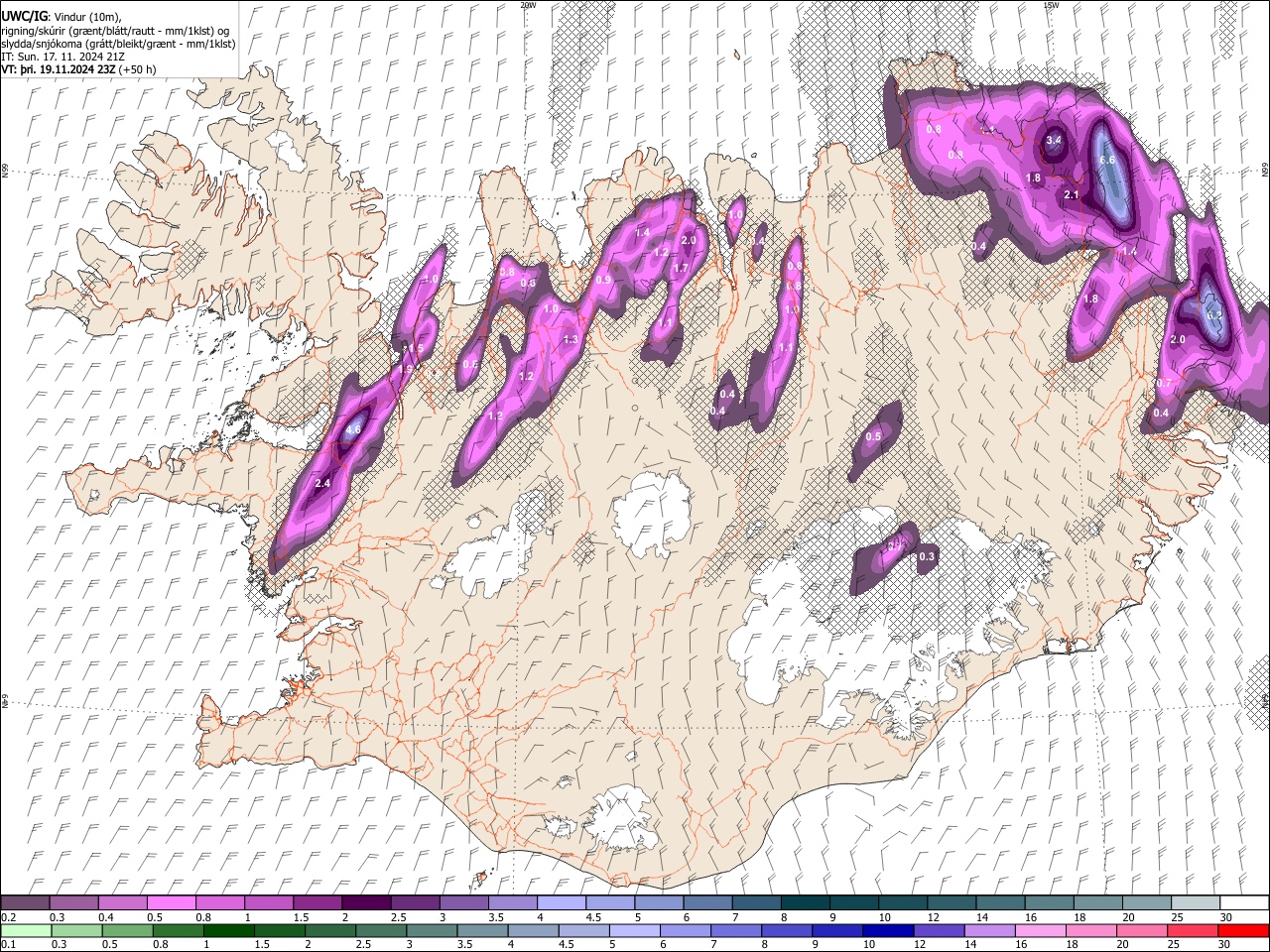Image resolution: width=1270 pixels, height=952 pixels.
Task: Click the 2.4 precipitation value on the map
Action: click(x=322, y=483)
